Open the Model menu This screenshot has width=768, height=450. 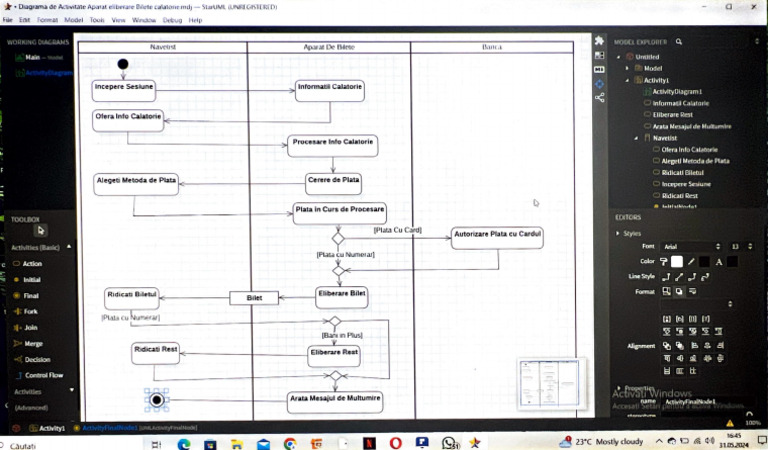pos(73,20)
